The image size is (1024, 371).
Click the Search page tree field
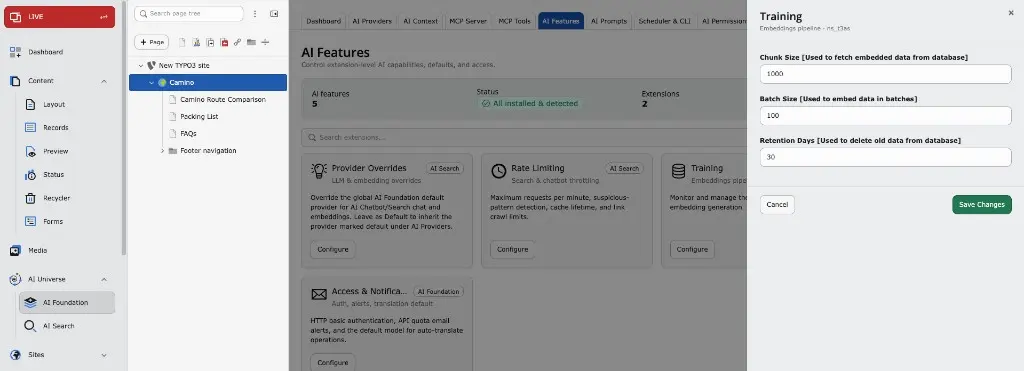tap(189, 14)
